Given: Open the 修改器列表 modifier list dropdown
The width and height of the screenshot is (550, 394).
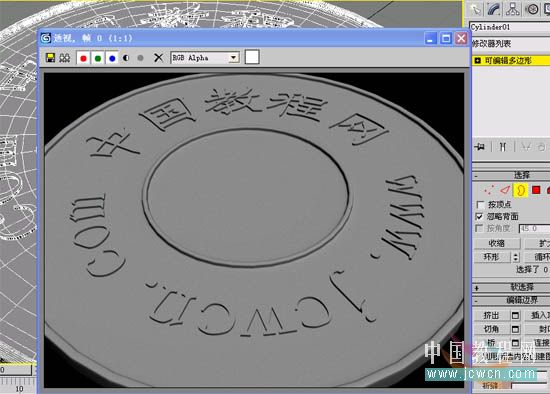Looking at the screenshot, I should (x=511, y=44).
